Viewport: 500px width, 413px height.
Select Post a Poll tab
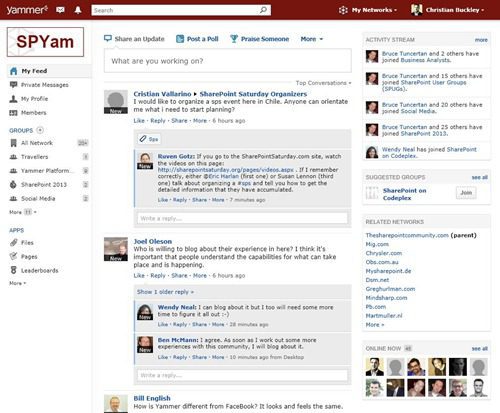coord(197,39)
